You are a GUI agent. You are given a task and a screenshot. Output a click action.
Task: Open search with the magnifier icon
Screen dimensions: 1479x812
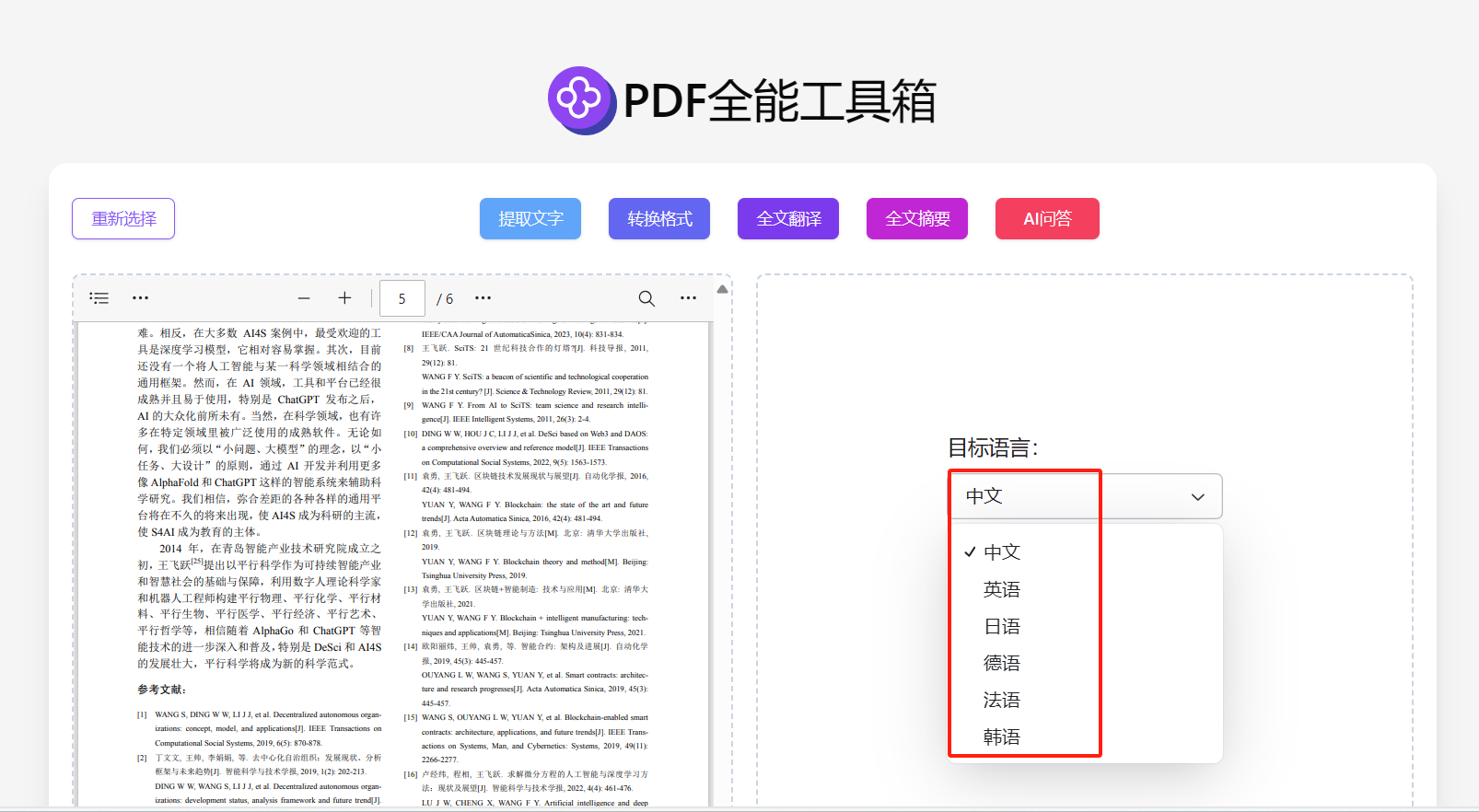[646, 298]
